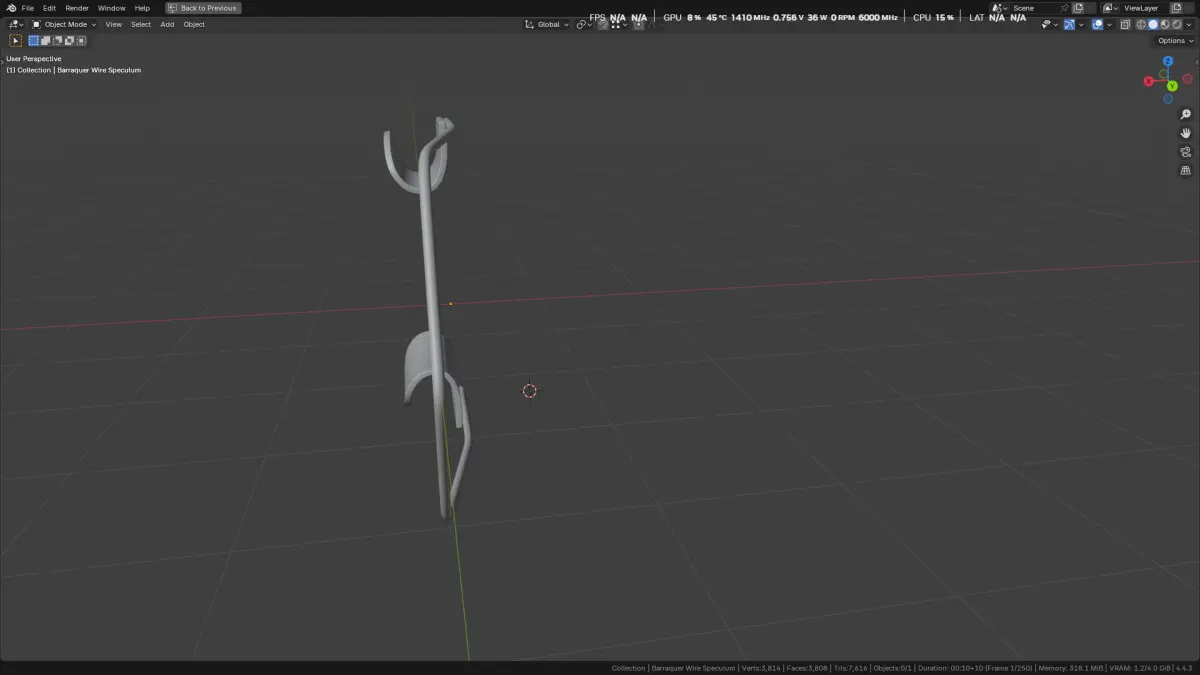Click the Back to Previous button

click(x=203, y=8)
